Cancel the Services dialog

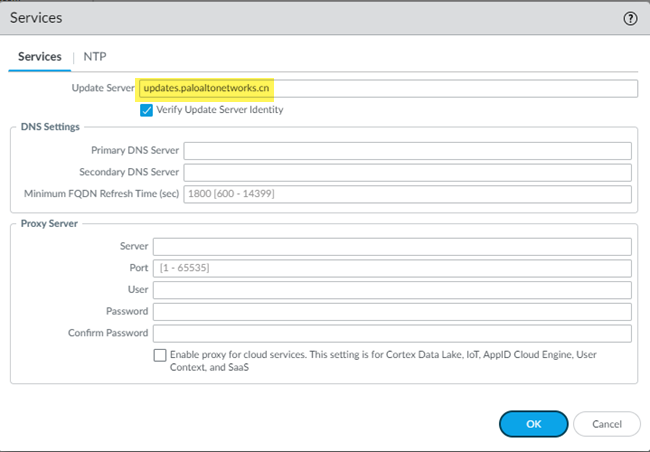pos(607,424)
